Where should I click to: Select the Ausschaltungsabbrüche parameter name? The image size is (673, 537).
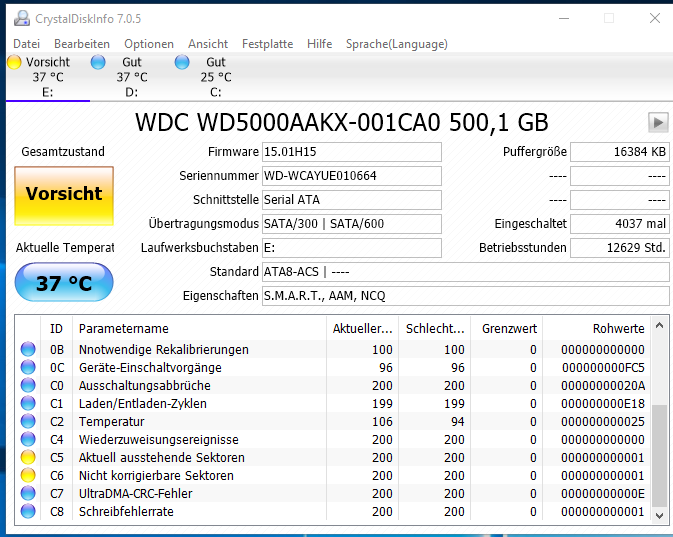click(x=145, y=386)
